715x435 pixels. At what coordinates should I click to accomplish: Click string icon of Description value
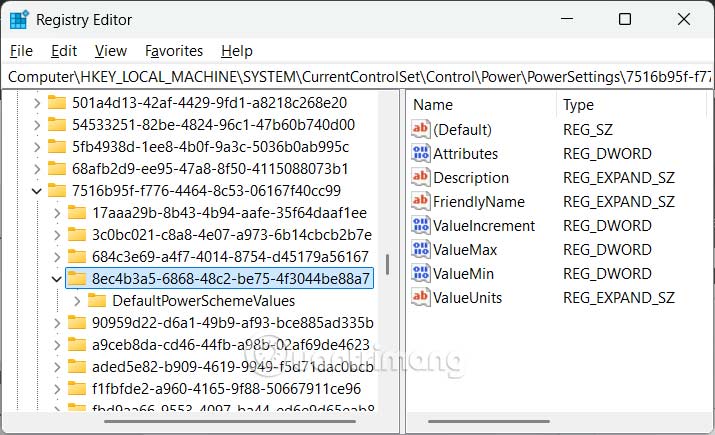point(420,177)
